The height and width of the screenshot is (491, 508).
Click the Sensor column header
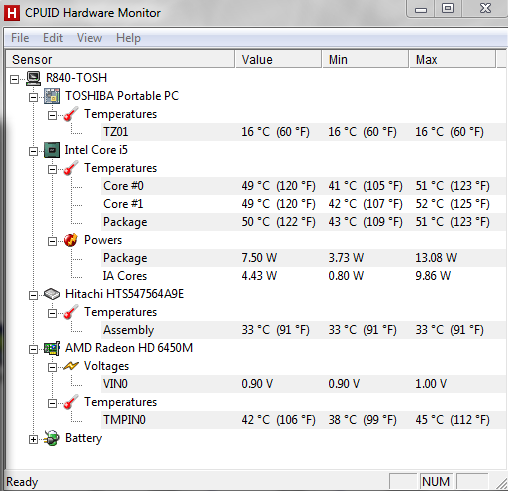pyautogui.click(x=120, y=59)
